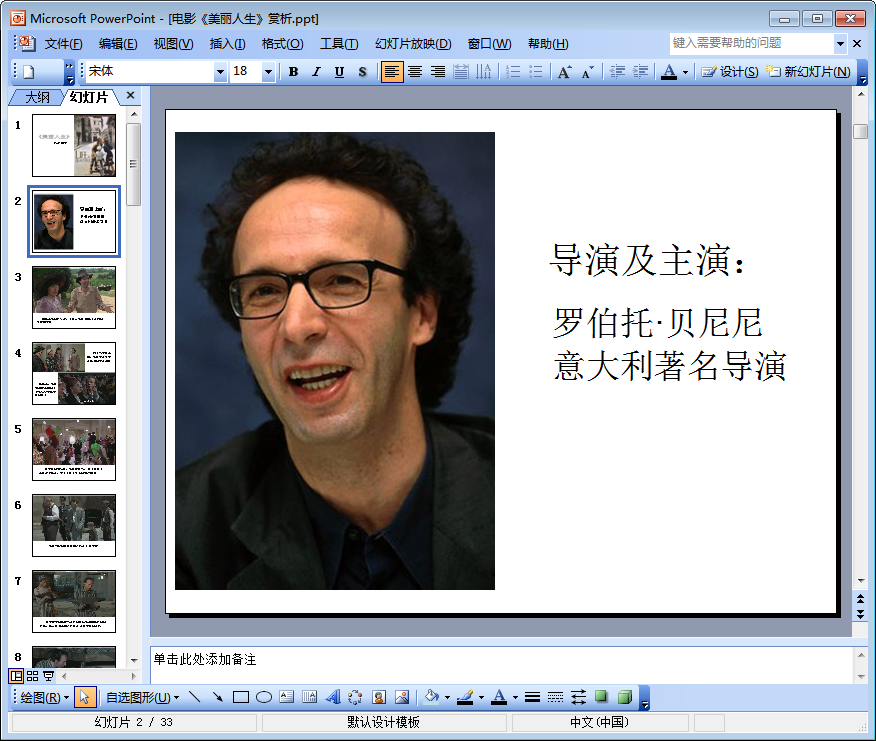Toggle Bold formatting
This screenshot has width=876, height=741.
click(x=293, y=72)
